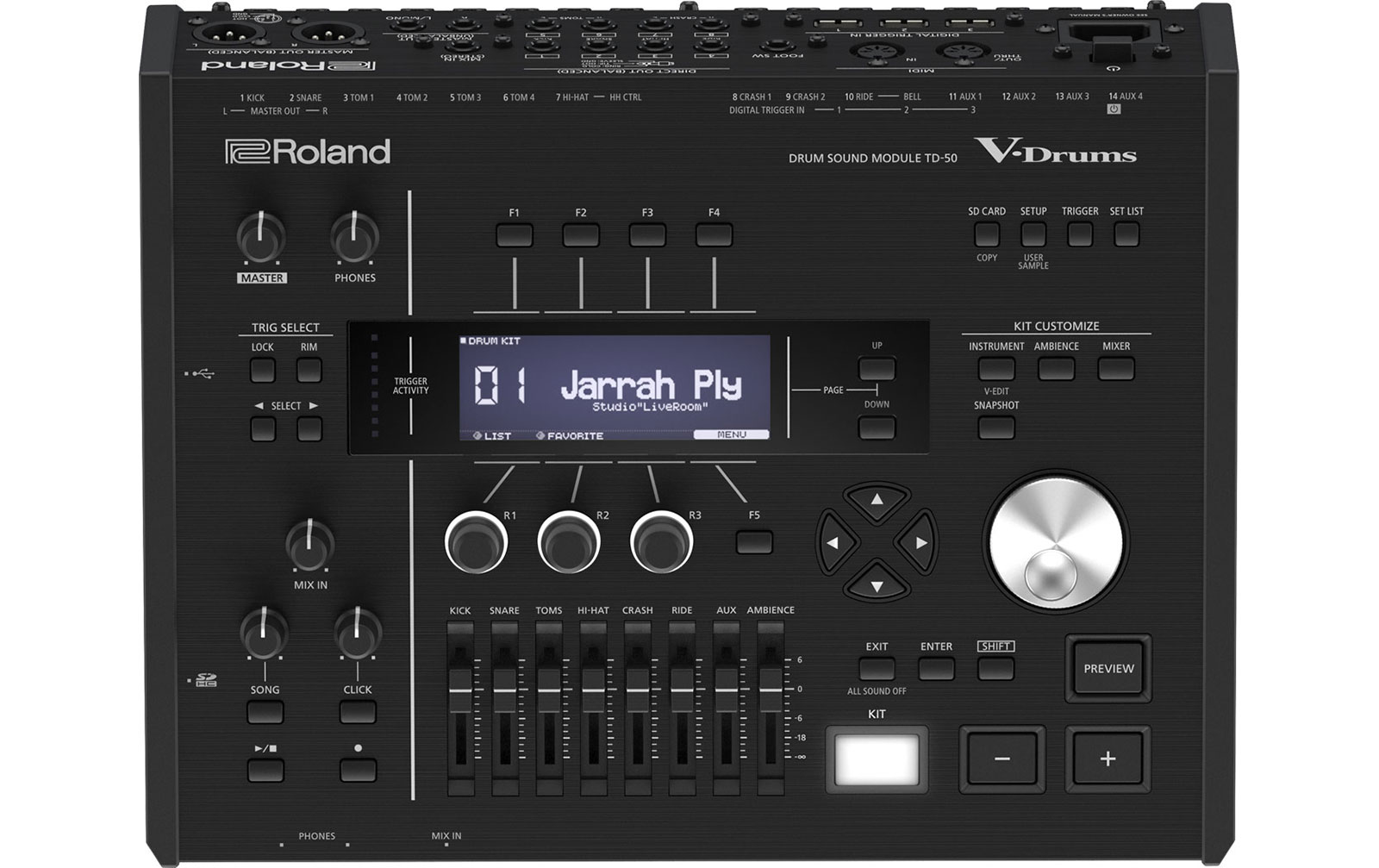Click the AUX fader
Screen dimensions: 1379x868
[x=726, y=690]
